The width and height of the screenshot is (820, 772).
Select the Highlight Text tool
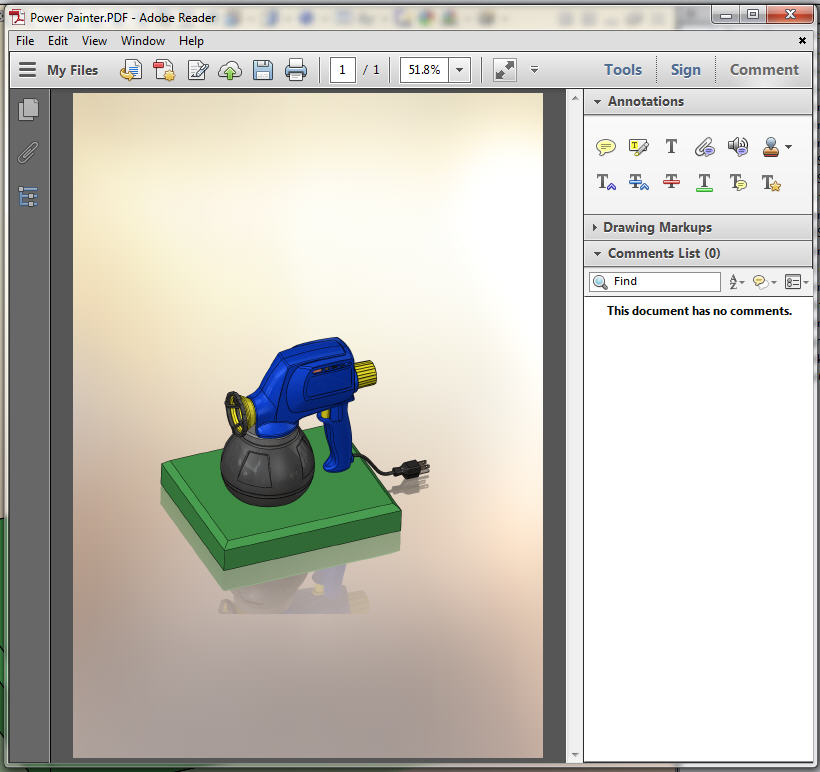638,147
